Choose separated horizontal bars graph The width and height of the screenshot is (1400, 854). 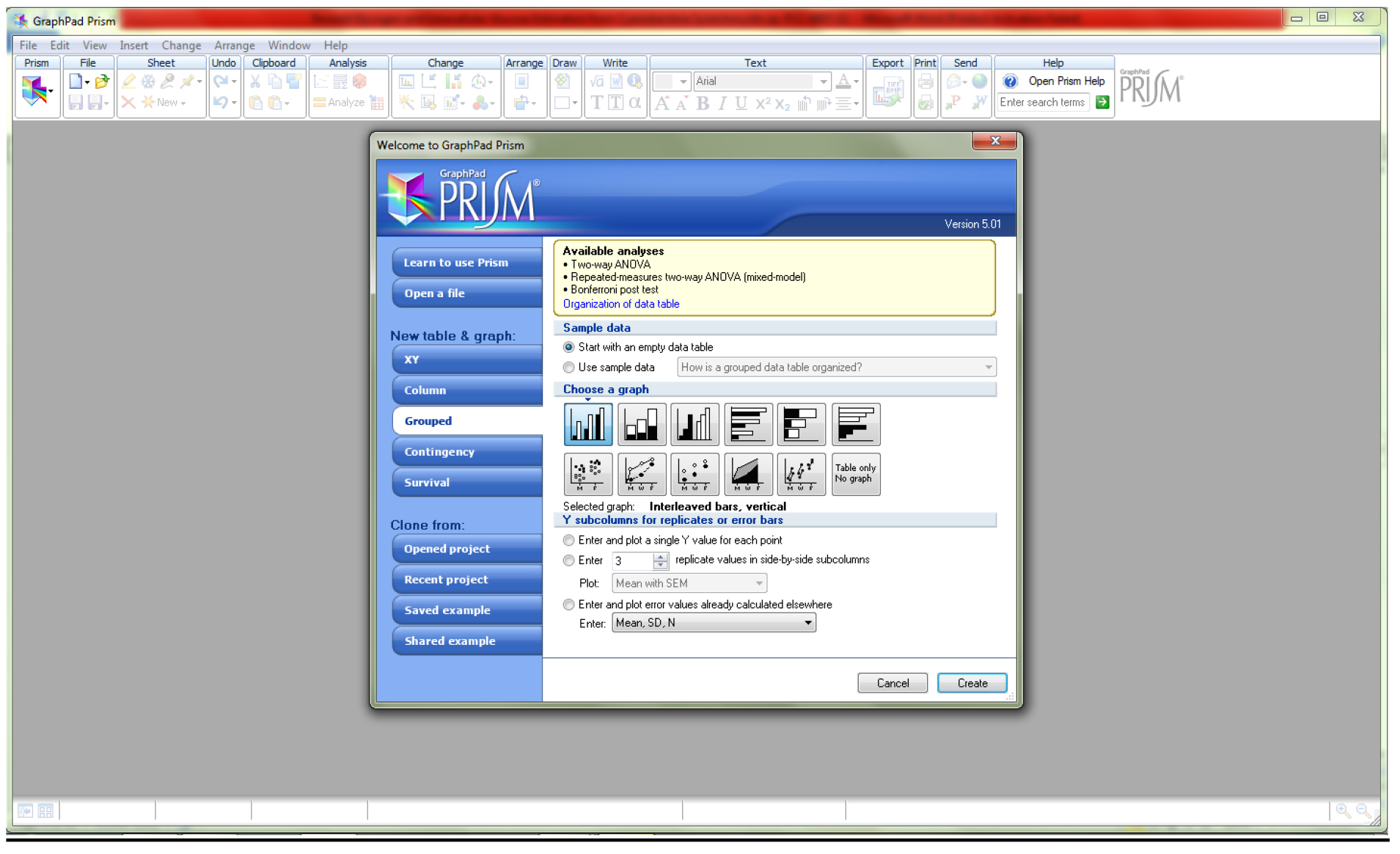pyautogui.click(x=856, y=424)
